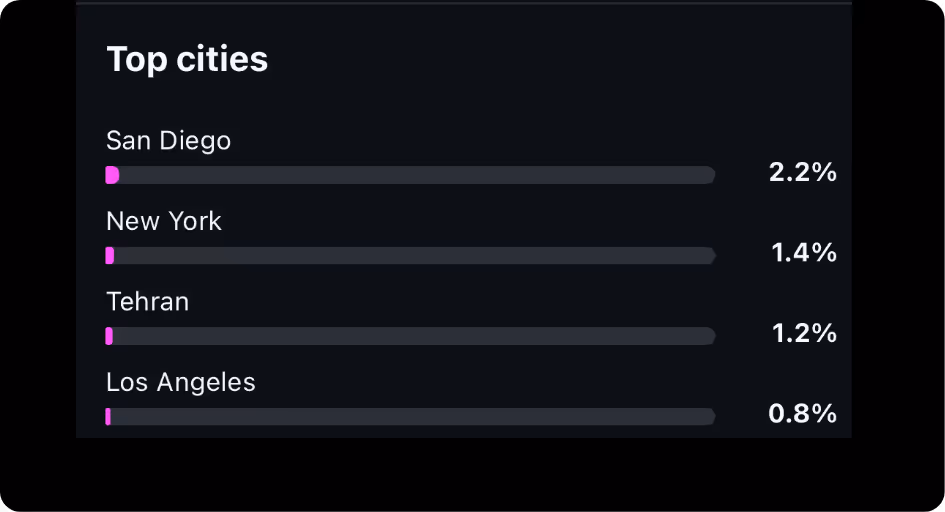This screenshot has height=512, width=945.
Task: Click the 2.2% value for San Diego
Action: tap(803, 172)
